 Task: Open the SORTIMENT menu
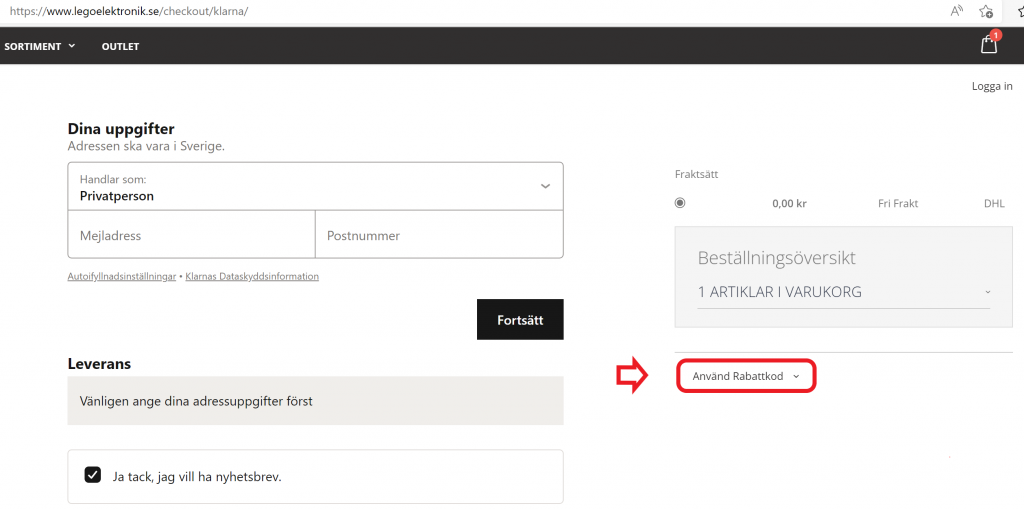pyautogui.click(x=40, y=46)
